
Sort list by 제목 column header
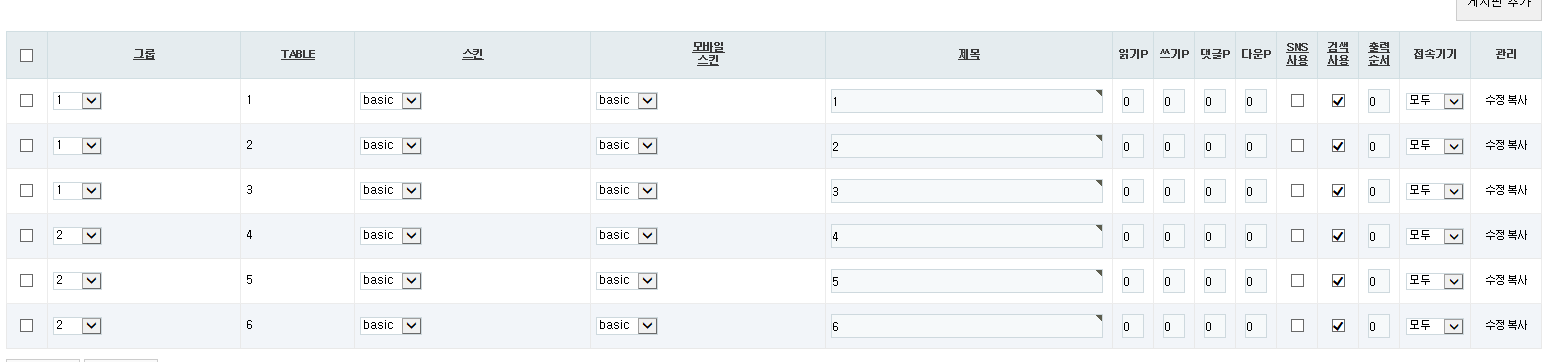tap(968, 55)
